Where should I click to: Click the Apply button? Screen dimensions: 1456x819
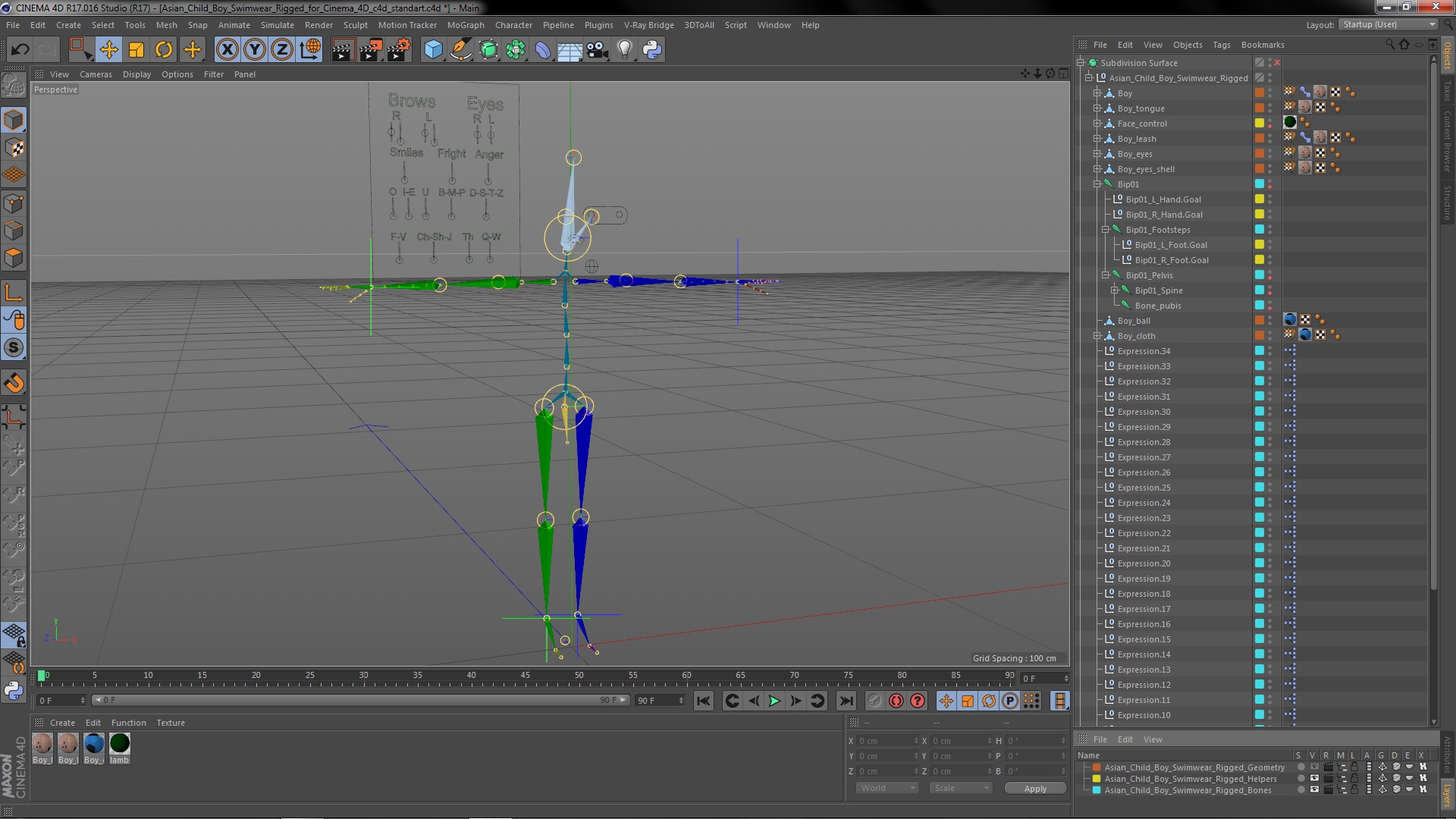pyautogui.click(x=1035, y=789)
